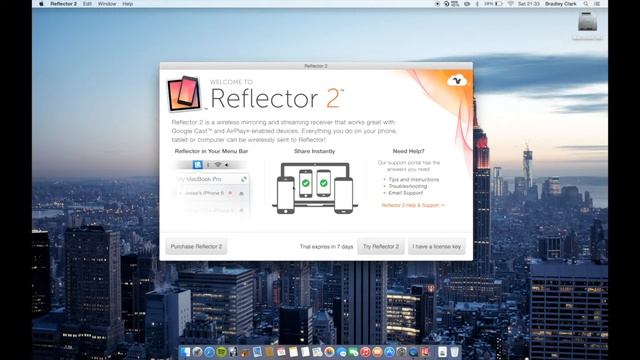Click the Purchase Reflector 2 button
This screenshot has width=640, height=360.
[196, 247]
